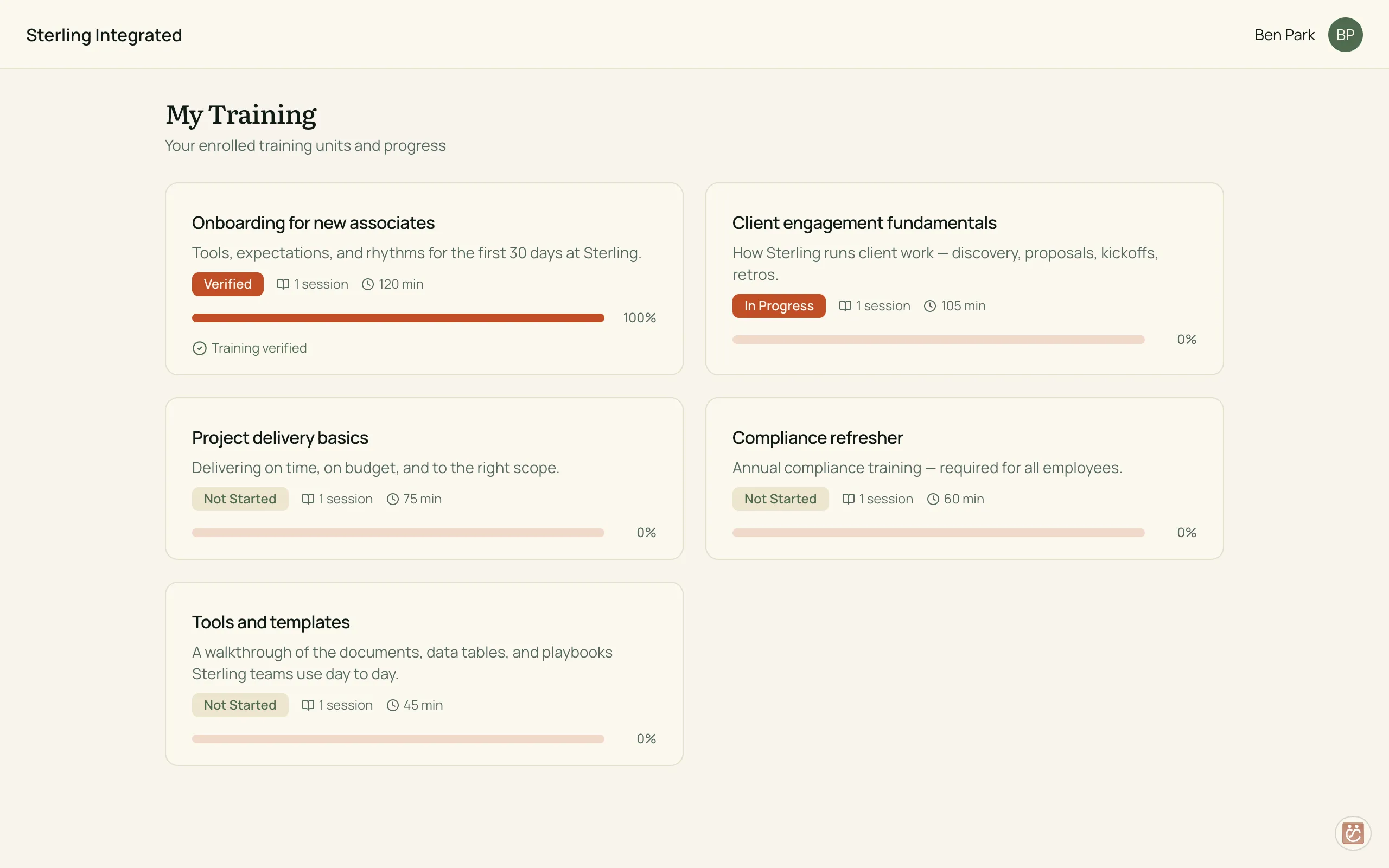Click the Onboarding 100% progress bar
This screenshot has height=868, width=1389.
(x=398, y=317)
